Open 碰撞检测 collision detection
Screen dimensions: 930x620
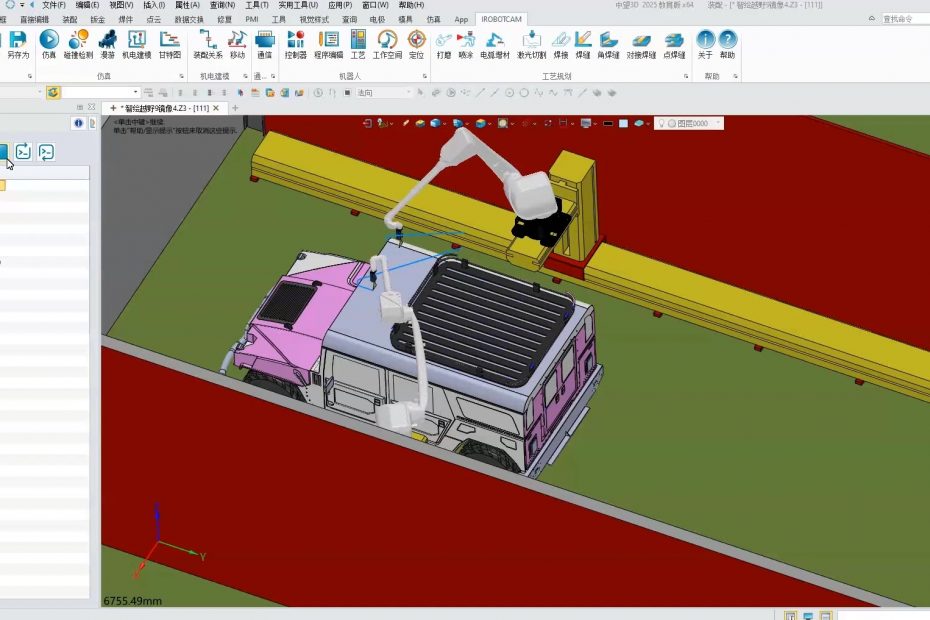coord(78,44)
